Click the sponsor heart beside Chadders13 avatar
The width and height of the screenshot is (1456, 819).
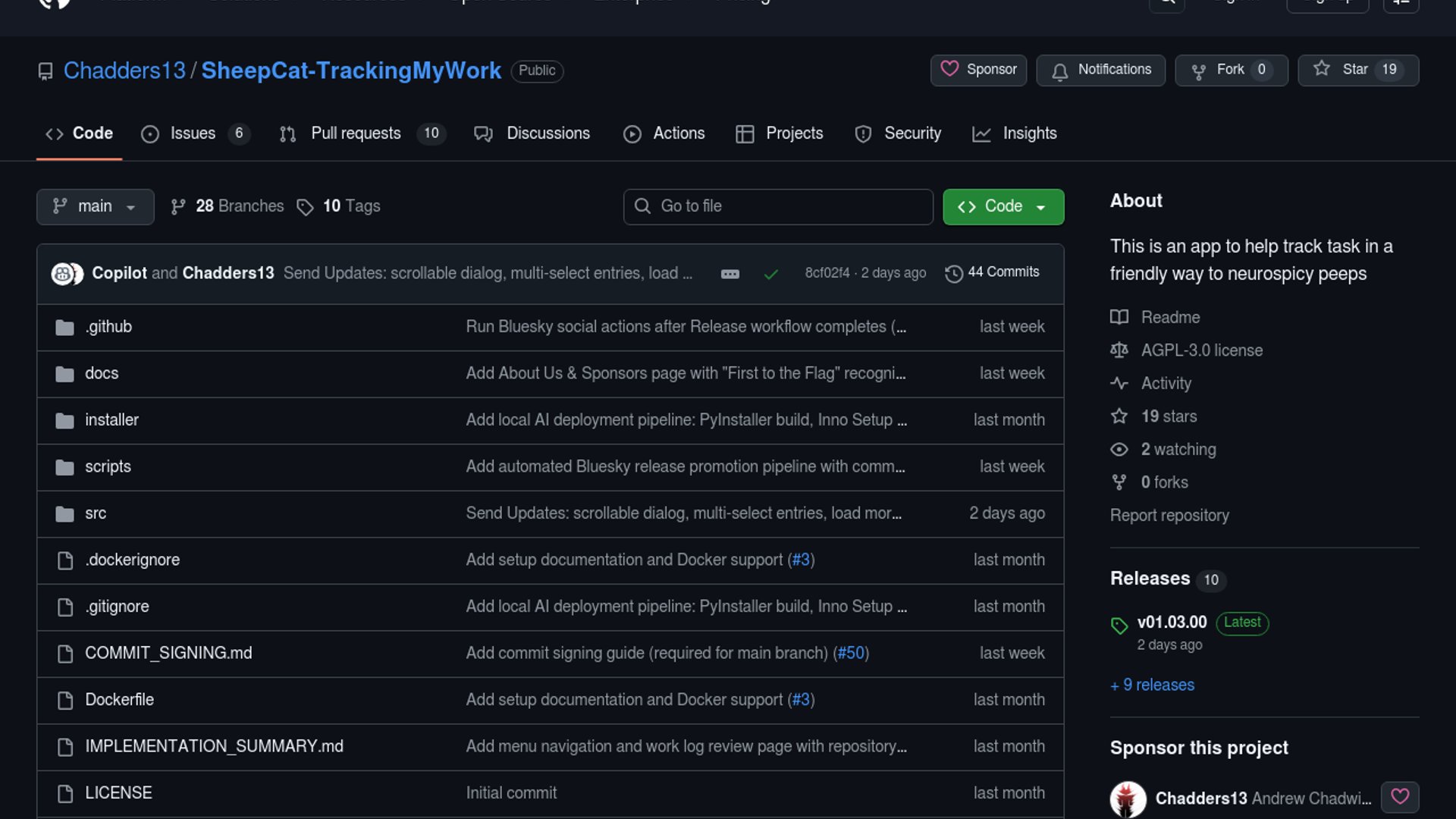pyautogui.click(x=1399, y=797)
